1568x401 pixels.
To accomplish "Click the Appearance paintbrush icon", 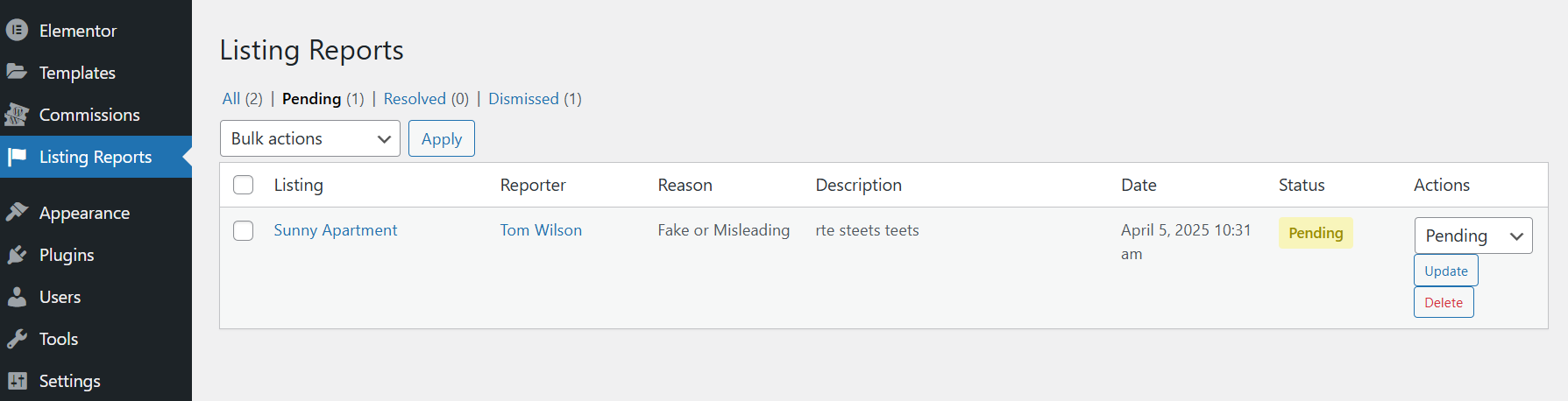I will pyautogui.click(x=17, y=212).
